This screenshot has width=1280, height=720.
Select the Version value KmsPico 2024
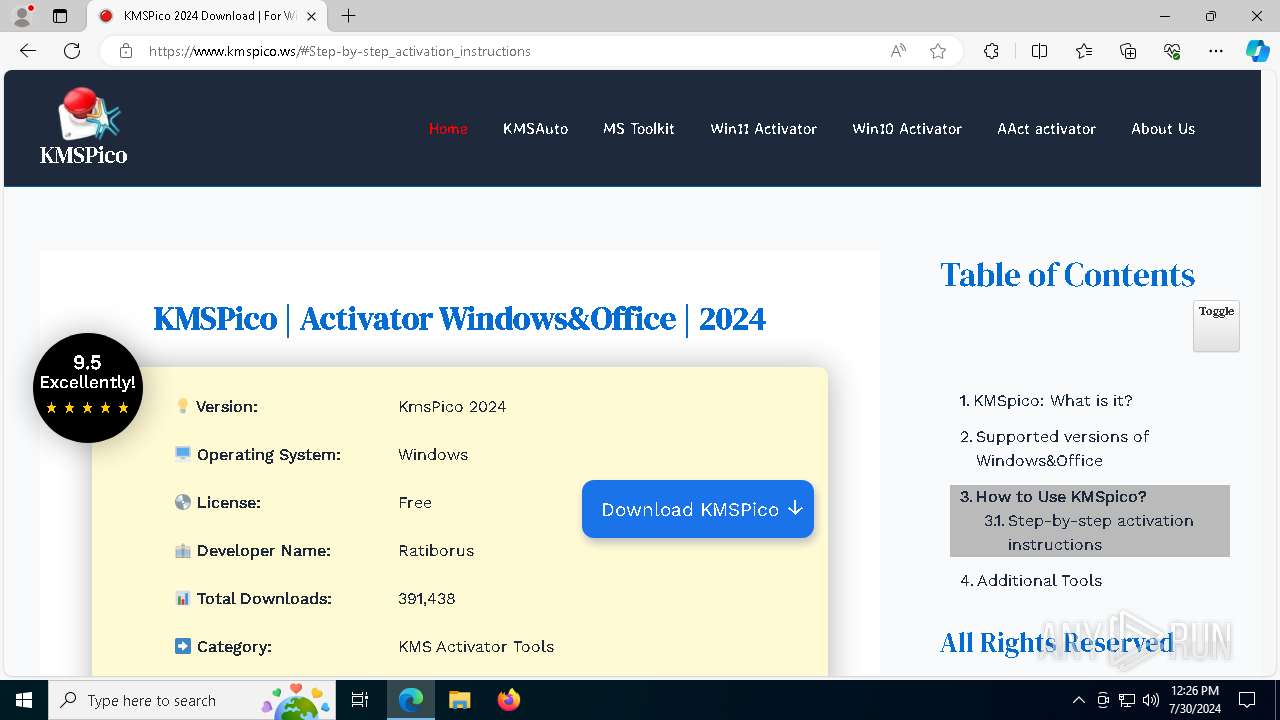[x=452, y=406]
